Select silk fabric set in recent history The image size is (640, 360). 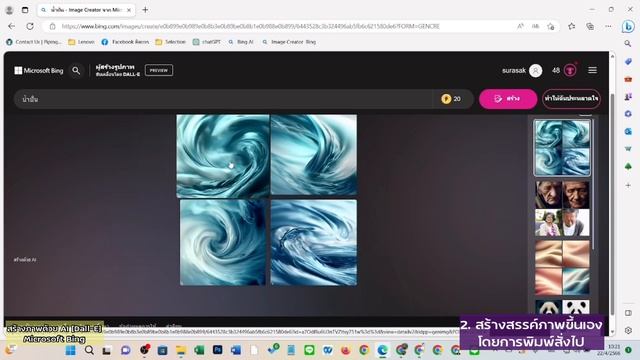(x=562, y=268)
